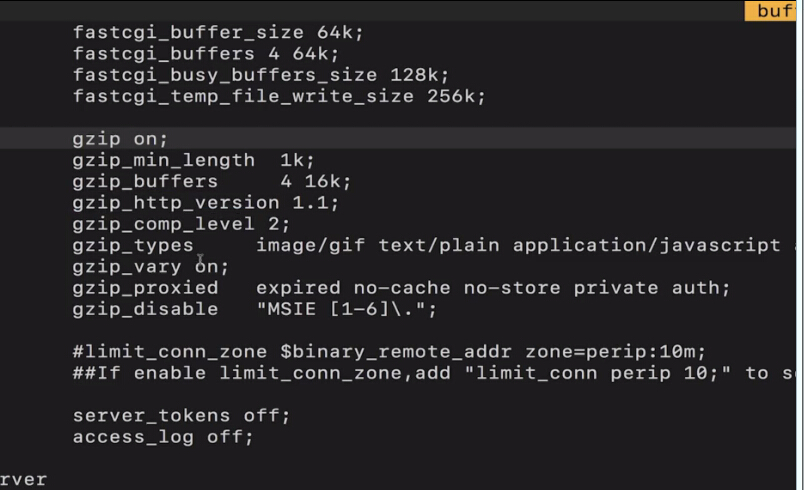Viewport: 804px width, 490px height.
Task: Click the "gzip_types" directive name
Action: 133,245
